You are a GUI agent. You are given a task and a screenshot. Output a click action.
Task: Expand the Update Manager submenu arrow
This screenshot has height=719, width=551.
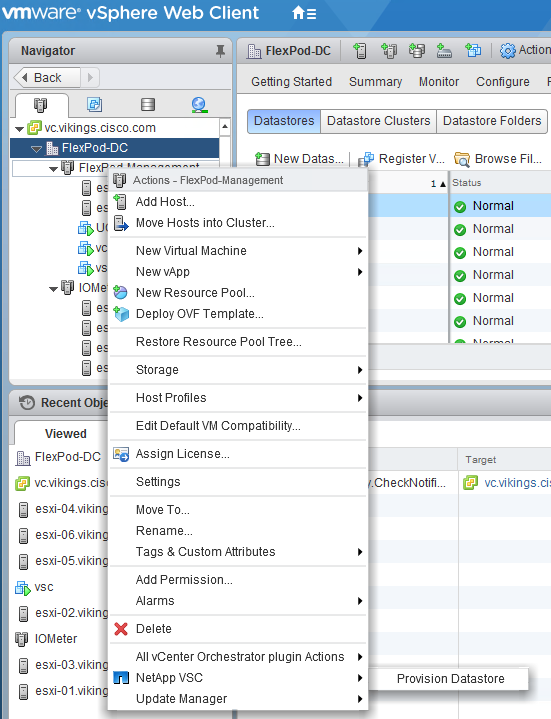point(360,699)
